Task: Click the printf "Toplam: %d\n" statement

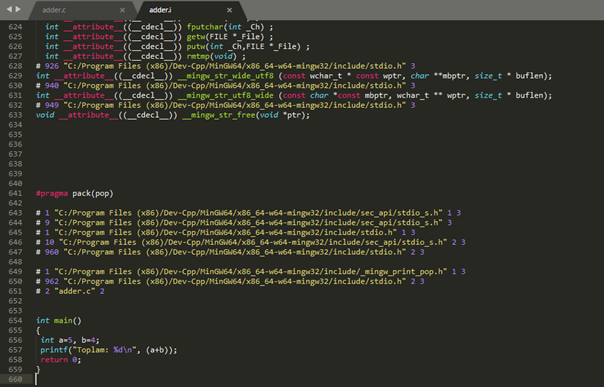Action: tap(109, 350)
